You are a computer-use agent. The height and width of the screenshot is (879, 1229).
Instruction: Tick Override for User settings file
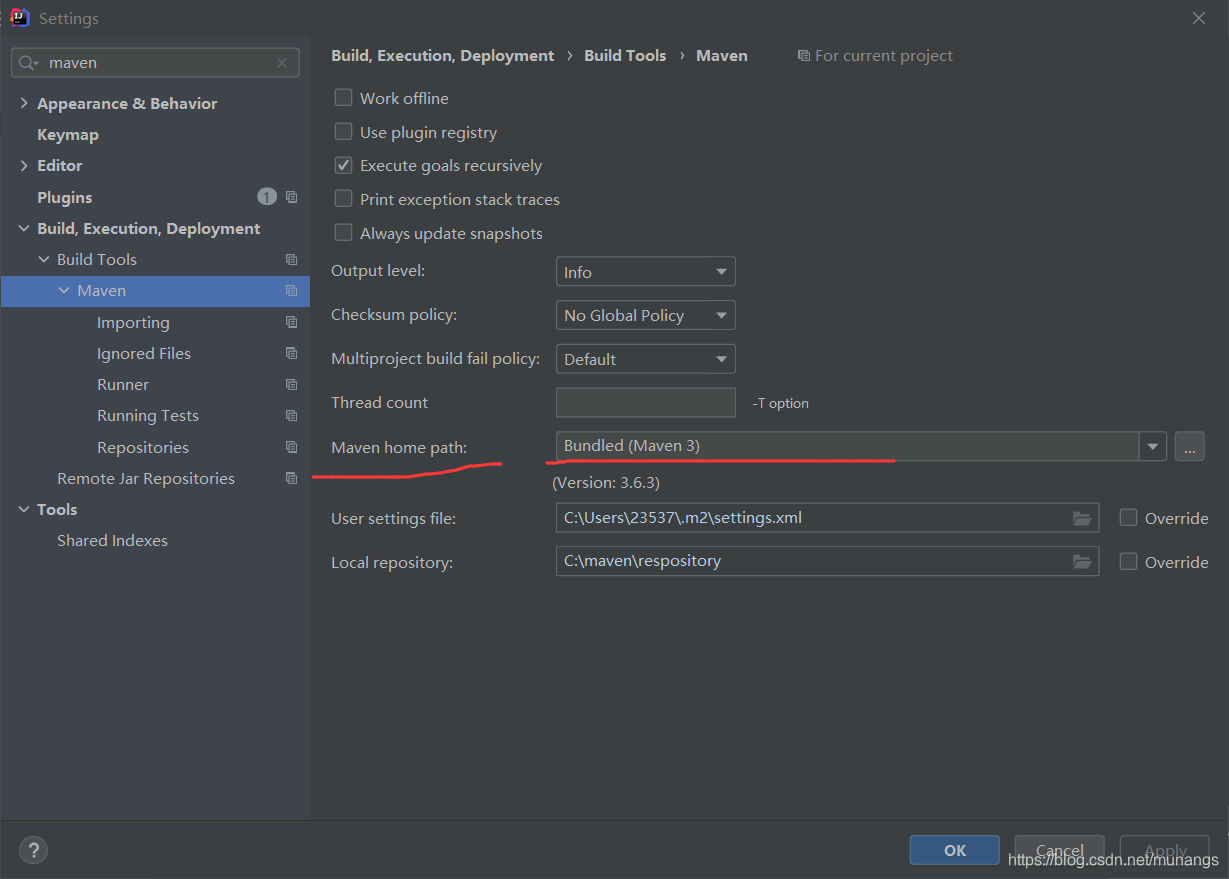(1128, 518)
